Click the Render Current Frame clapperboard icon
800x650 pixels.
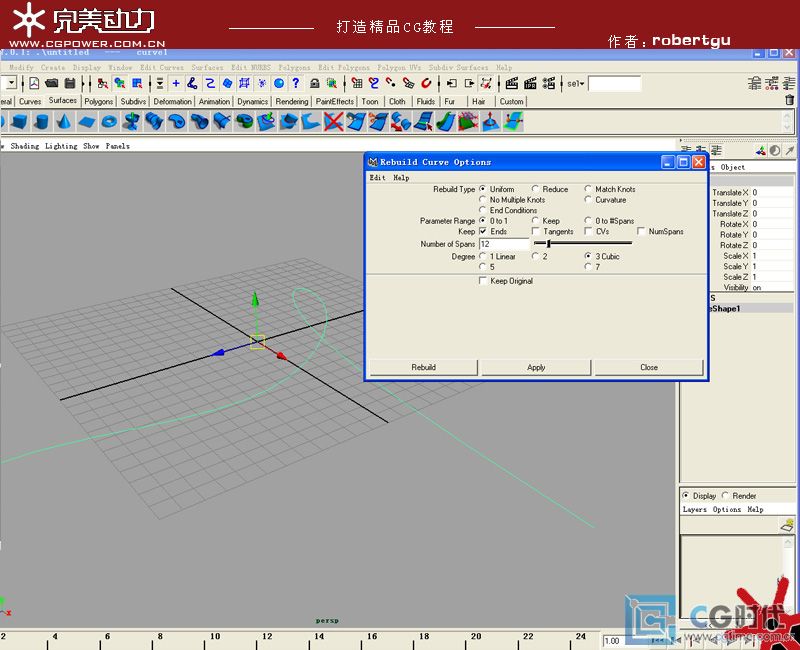[512, 83]
